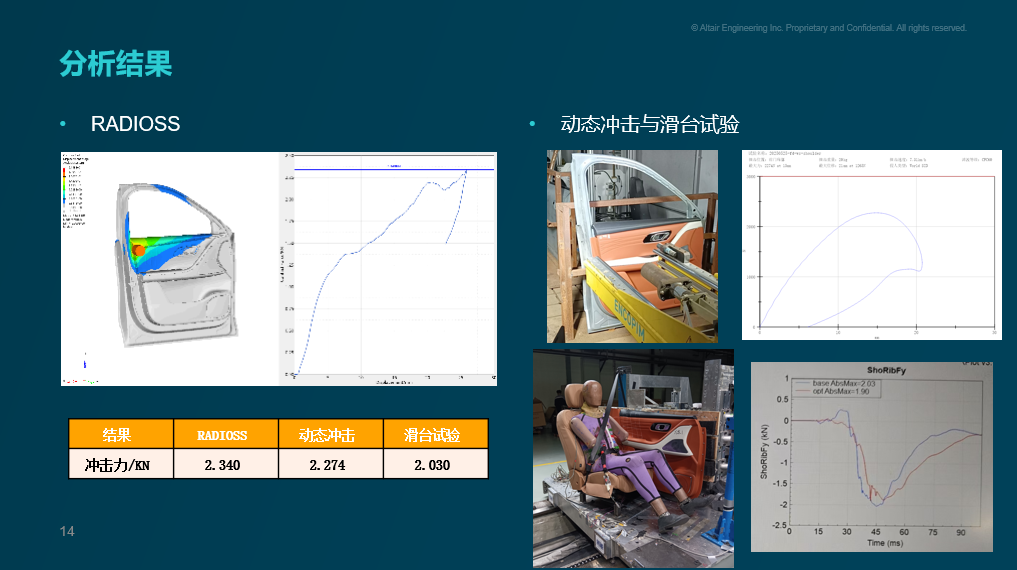Open the sled test dummy photo
The width and height of the screenshot is (1017, 570).
(634, 458)
